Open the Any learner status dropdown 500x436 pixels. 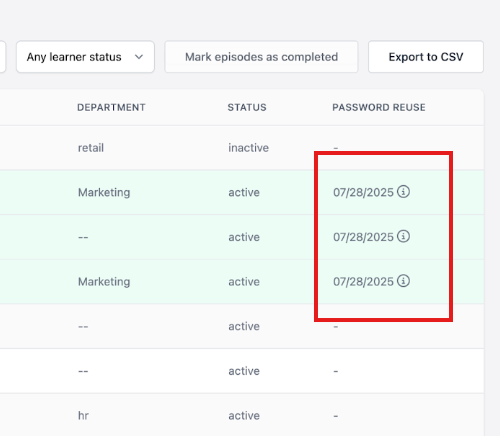click(x=85, y=57)
